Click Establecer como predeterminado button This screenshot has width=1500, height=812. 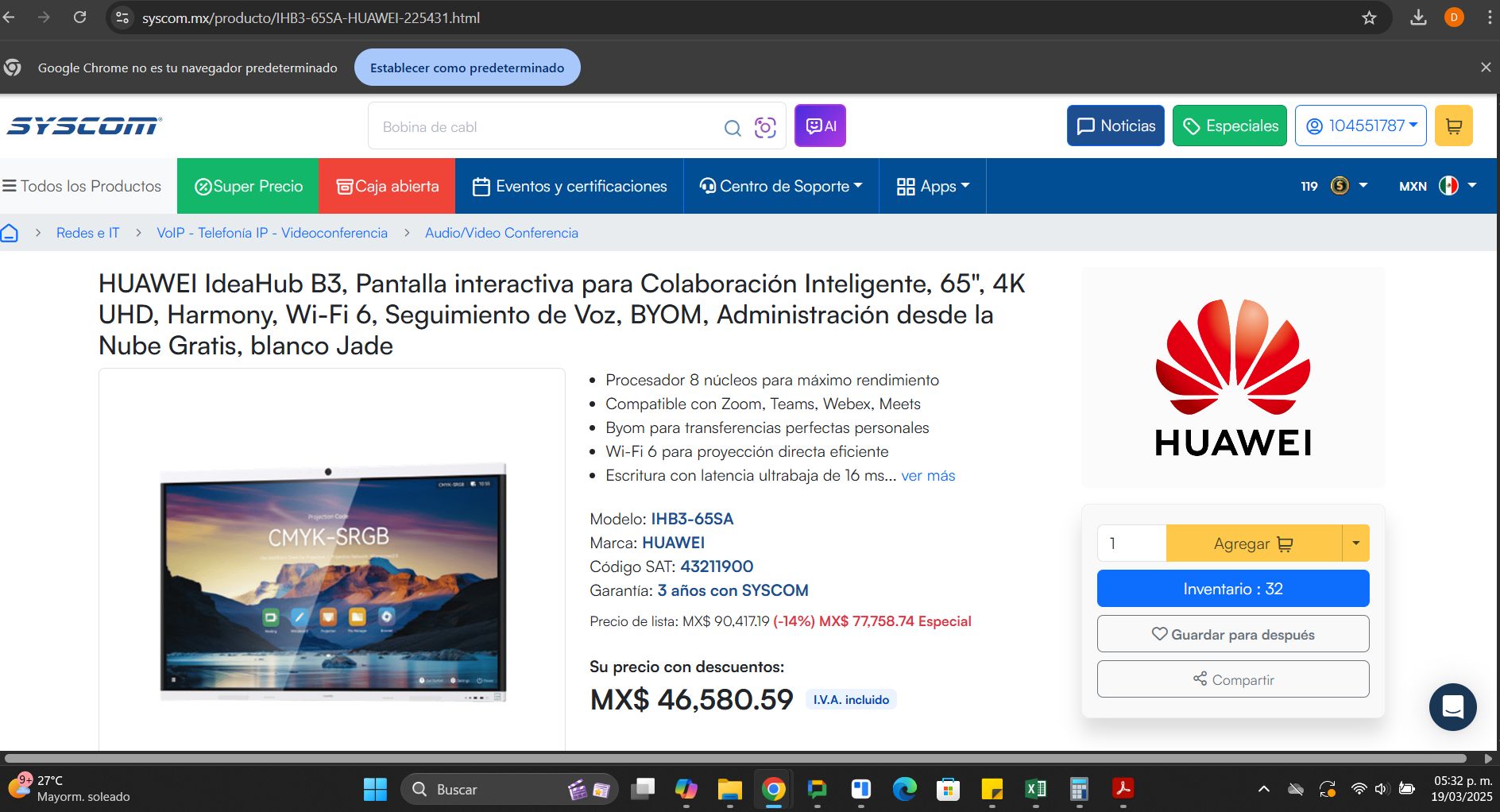point(467,68)
